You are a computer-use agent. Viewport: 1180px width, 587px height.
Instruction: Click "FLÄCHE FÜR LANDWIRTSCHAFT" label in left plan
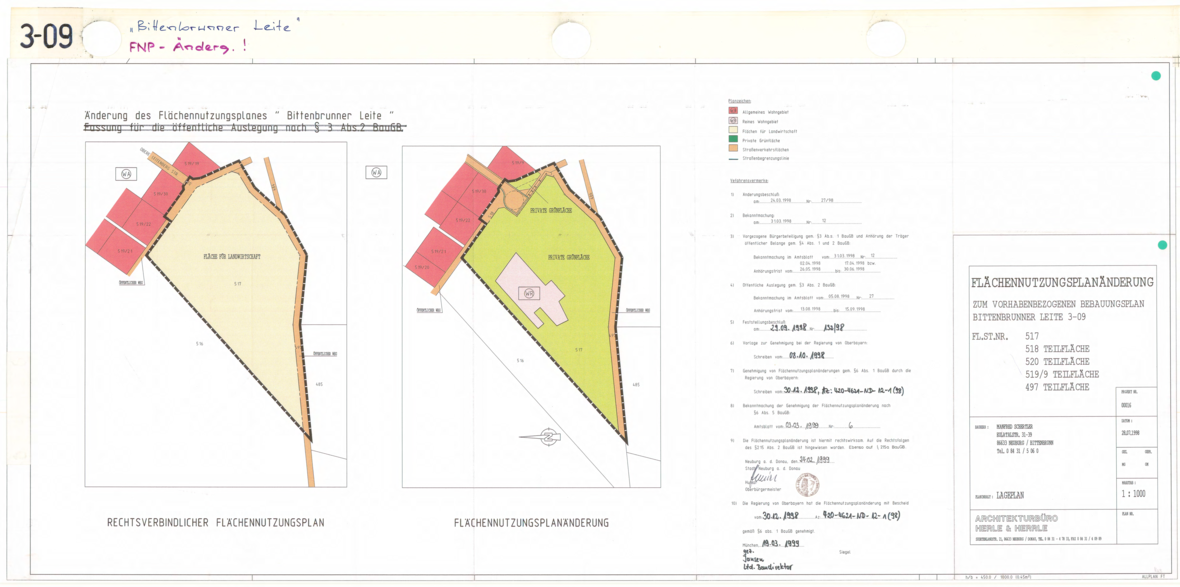pos(232,257)
